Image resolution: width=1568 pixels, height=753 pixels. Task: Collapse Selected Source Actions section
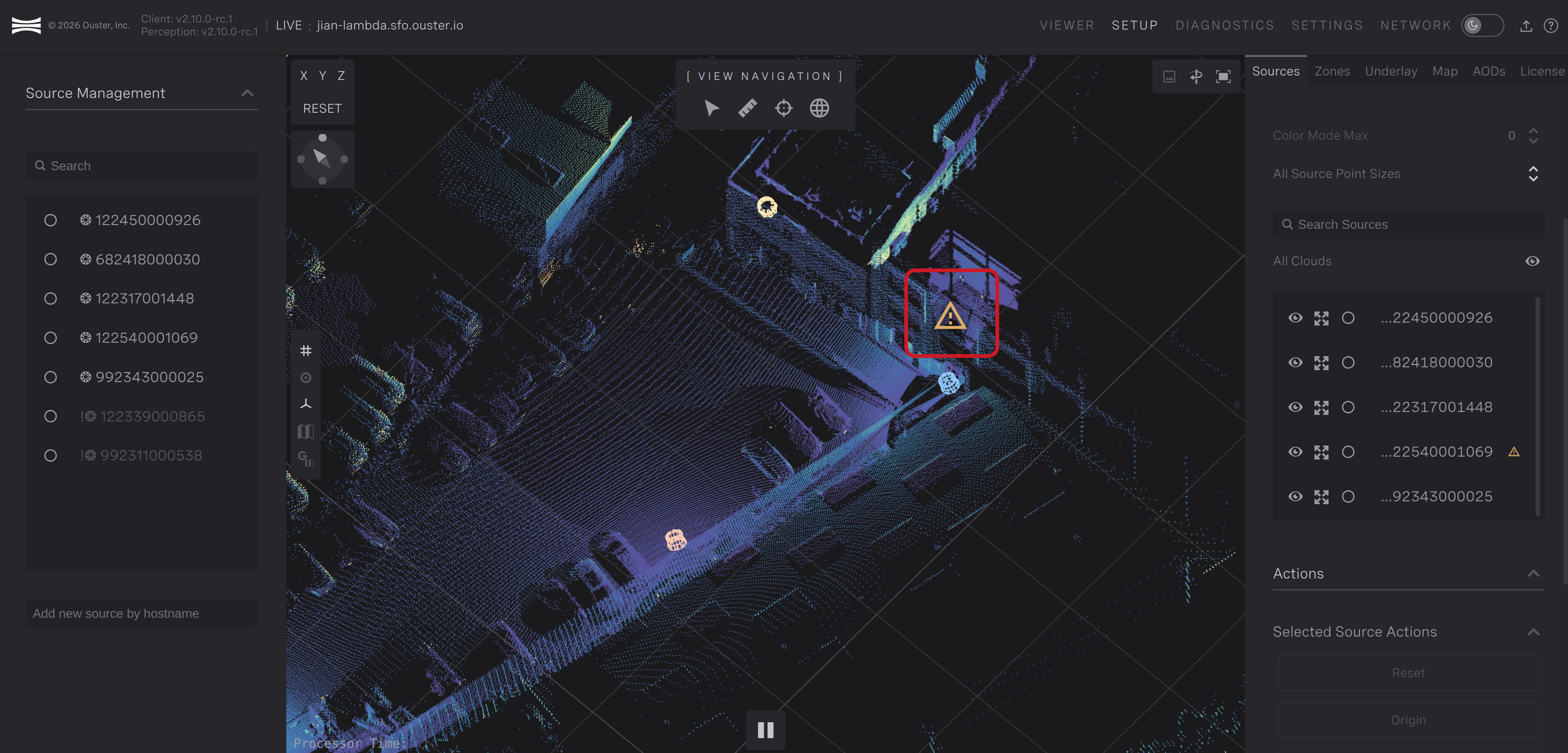1533,632
